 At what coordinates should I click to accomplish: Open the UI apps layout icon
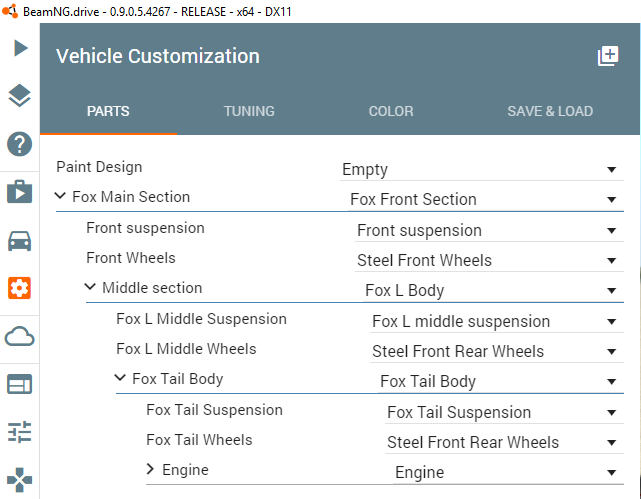pyautogui.click(x=20, y=384)
